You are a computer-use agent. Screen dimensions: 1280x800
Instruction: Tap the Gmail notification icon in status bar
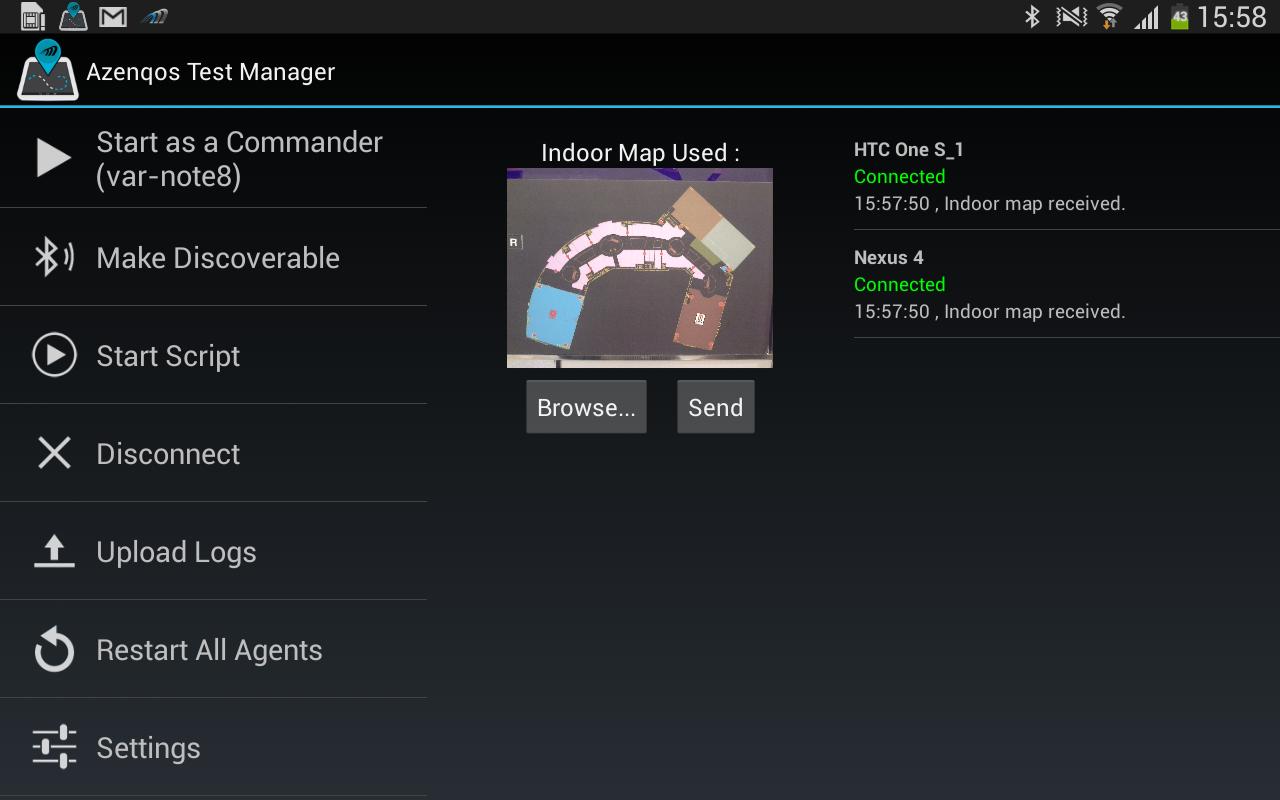pyautogui.click(x=113, y=16)
